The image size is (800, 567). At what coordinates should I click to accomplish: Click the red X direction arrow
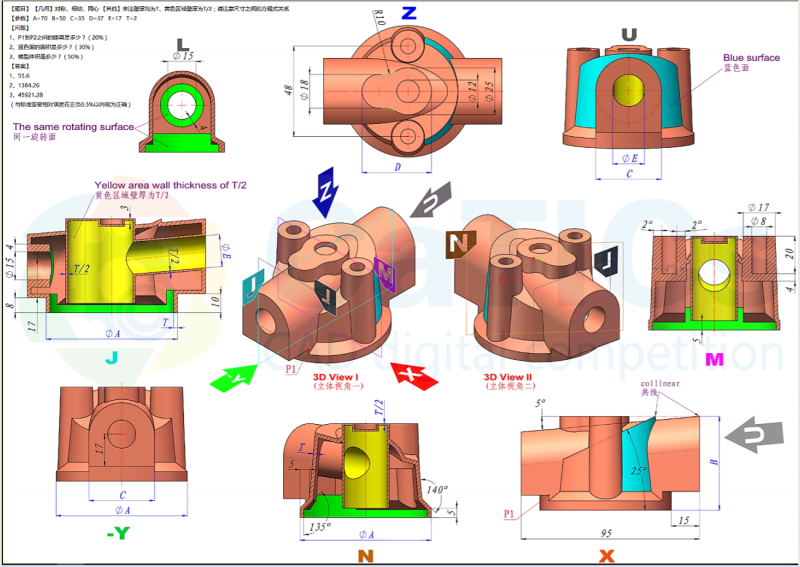pyautogui.click(x=414, y=376)
